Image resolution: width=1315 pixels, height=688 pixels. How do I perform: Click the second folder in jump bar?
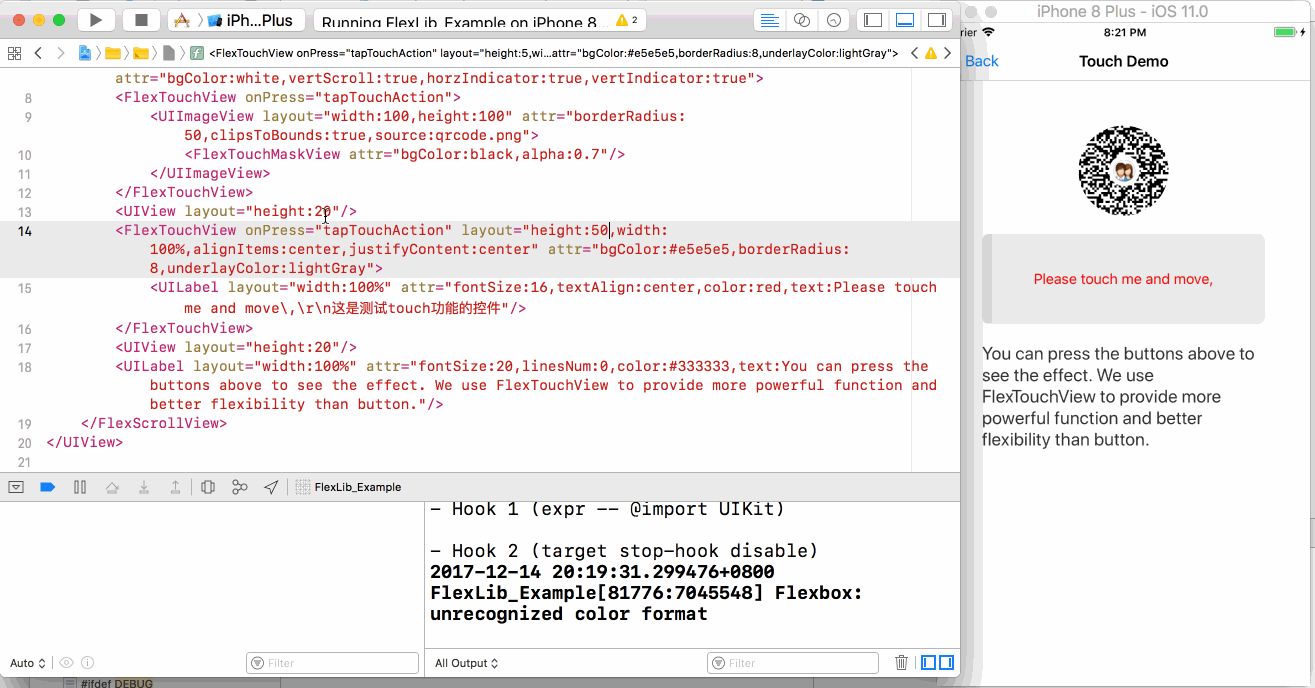coord(140,53)
